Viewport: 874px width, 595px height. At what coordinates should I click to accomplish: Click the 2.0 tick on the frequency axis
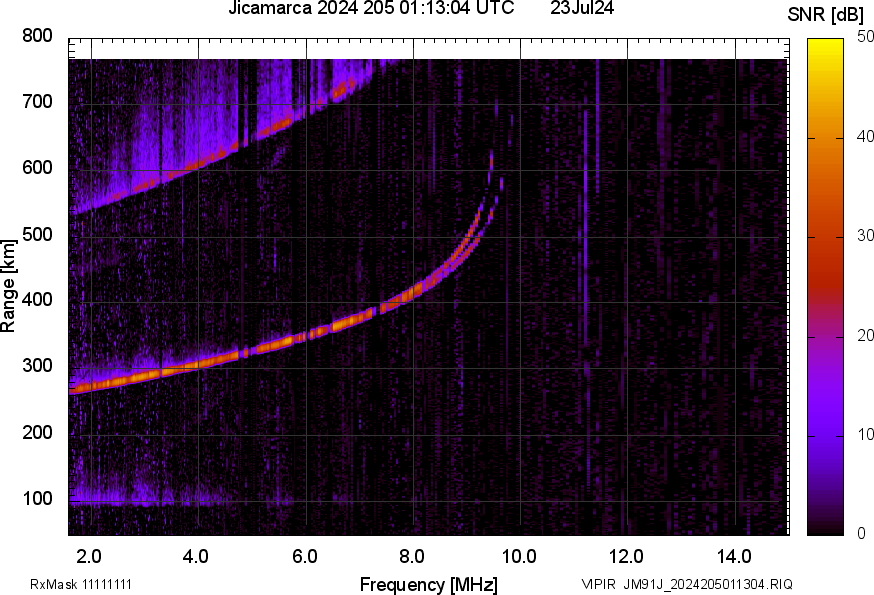[x=90, y=555]
